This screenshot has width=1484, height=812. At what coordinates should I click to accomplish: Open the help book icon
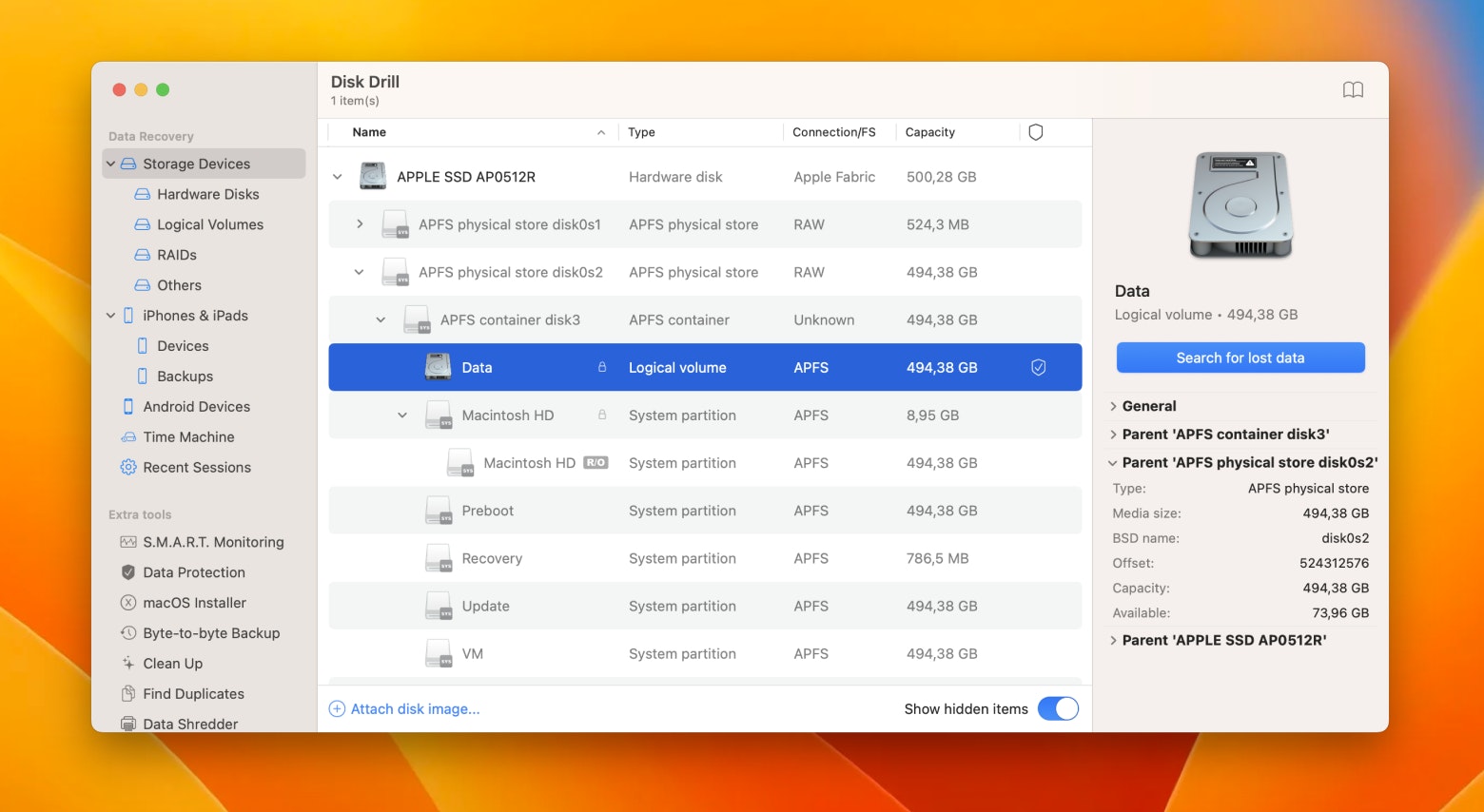1353,90
